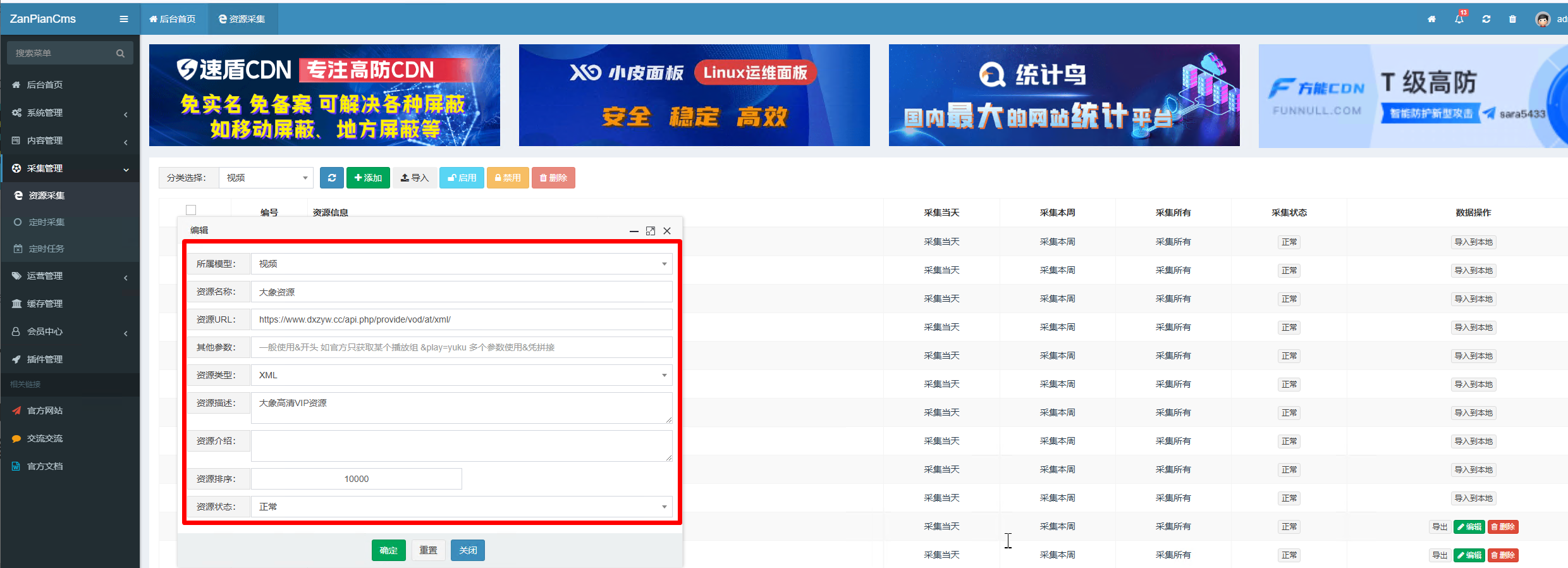Click the 启用 toolbar button
This screenshot has width=1568, height=568.
pyautogui.click(x=462, y=178)
